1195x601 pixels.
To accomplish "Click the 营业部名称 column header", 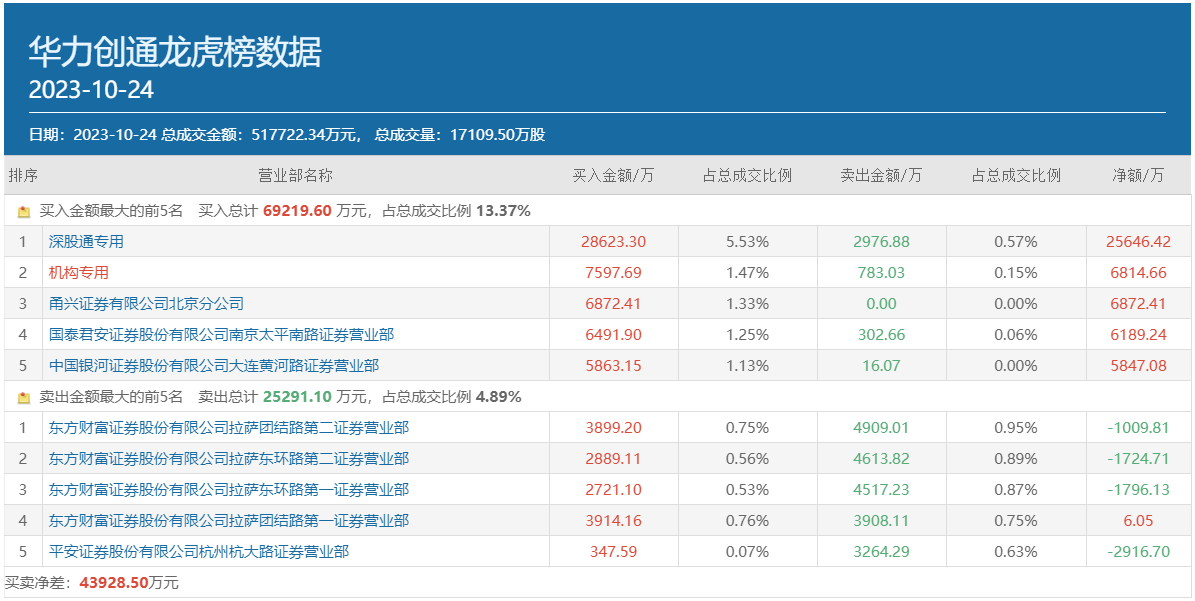I will coord(295,176).
